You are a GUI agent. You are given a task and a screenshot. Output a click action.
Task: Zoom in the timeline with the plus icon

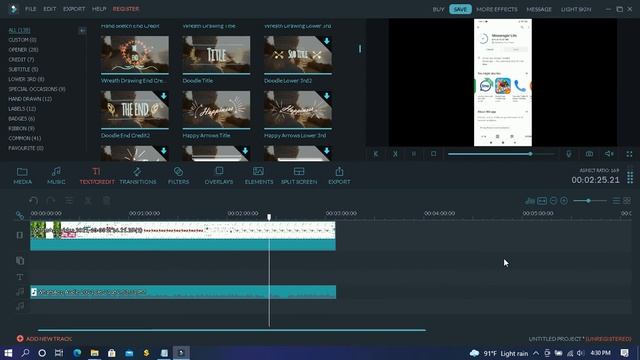tap(564, 201)
